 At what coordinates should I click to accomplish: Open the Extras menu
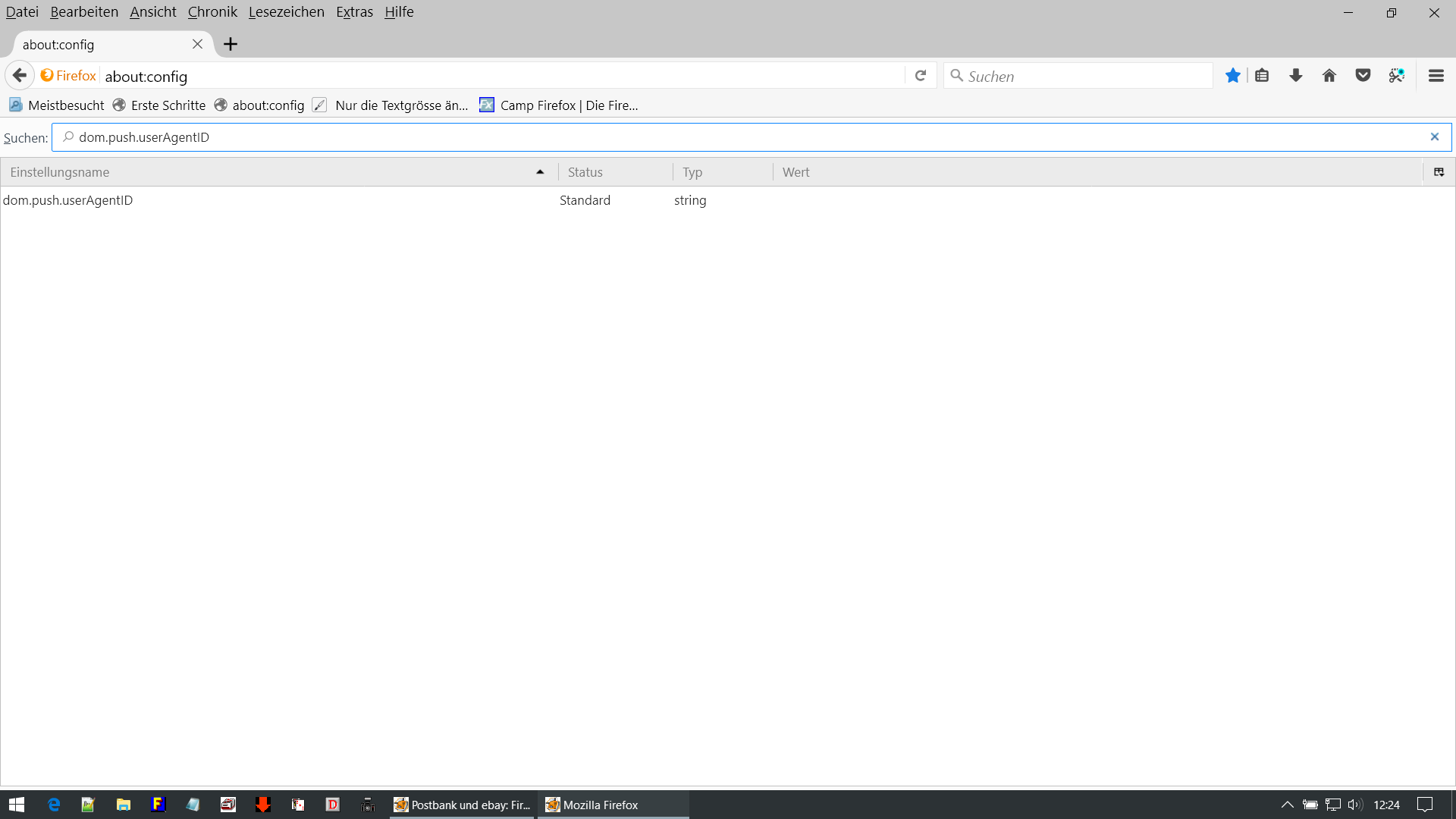click(x=354, y=12)
